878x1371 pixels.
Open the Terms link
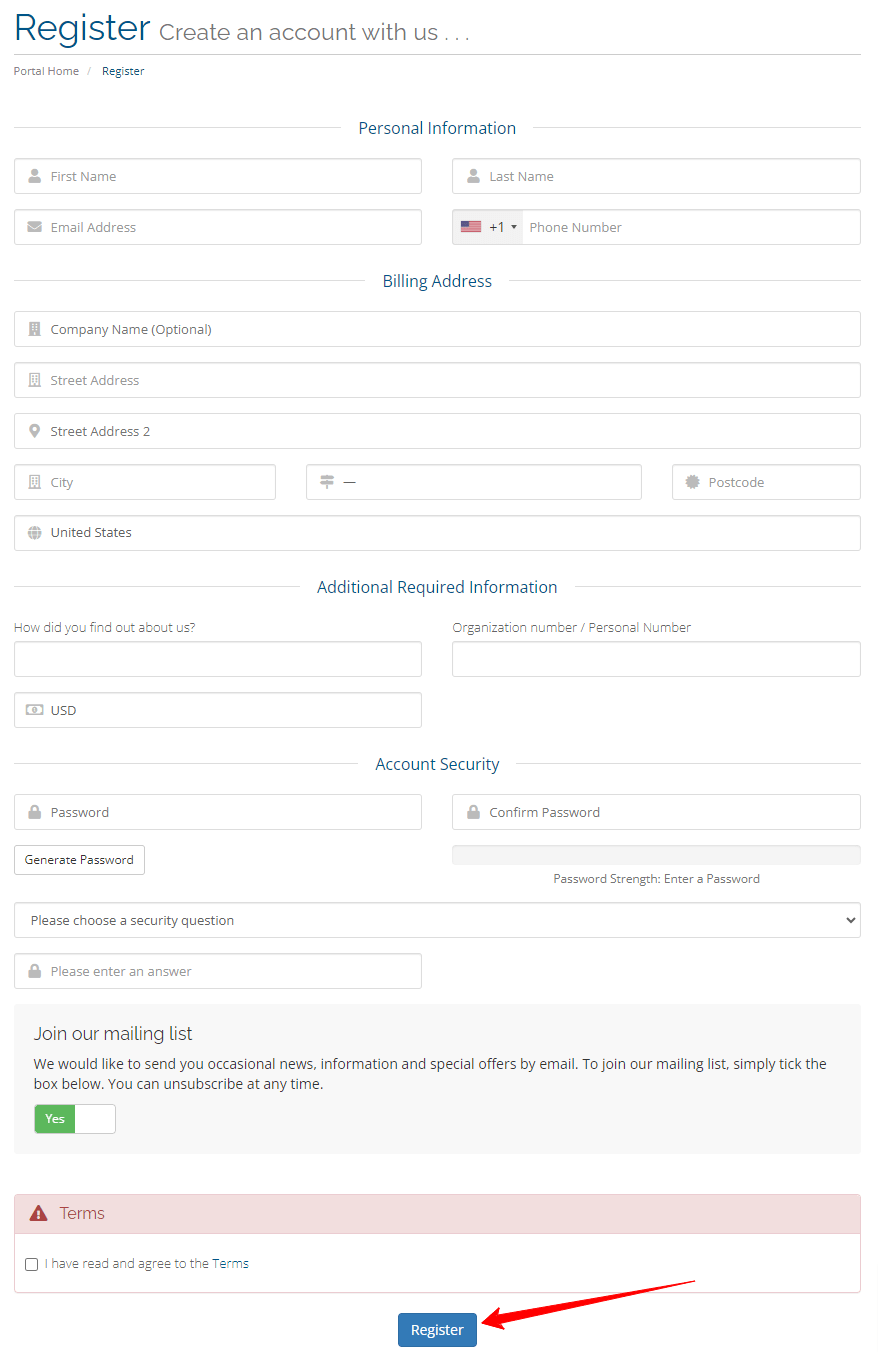tap(232, 1264)
